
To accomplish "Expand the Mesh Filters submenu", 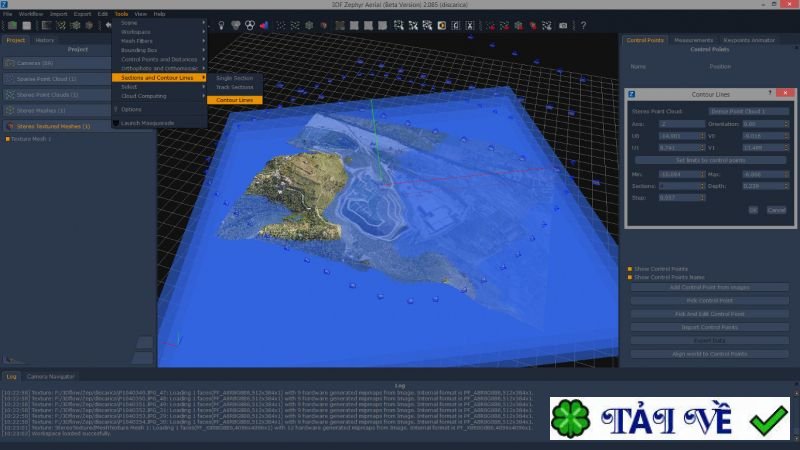I will (x=159, y=41).
